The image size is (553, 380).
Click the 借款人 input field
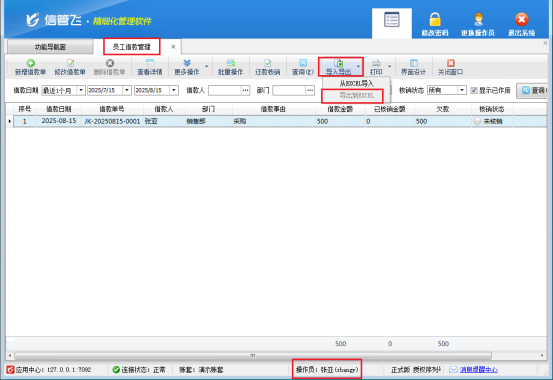(x=225, y=90)
